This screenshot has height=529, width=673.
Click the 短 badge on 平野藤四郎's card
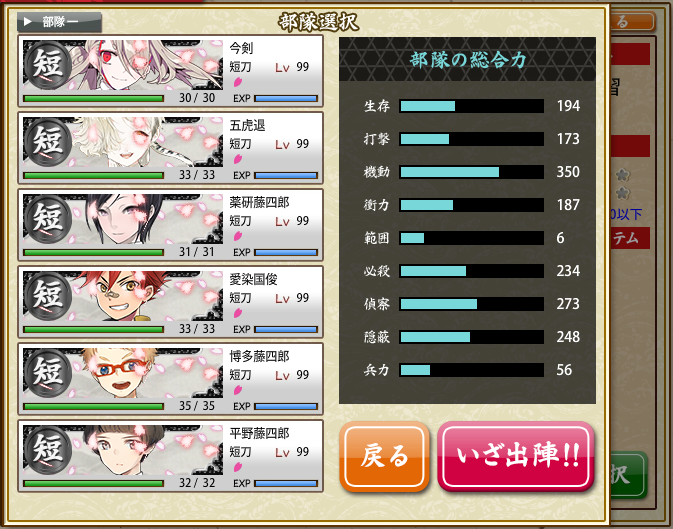point(47,450)
